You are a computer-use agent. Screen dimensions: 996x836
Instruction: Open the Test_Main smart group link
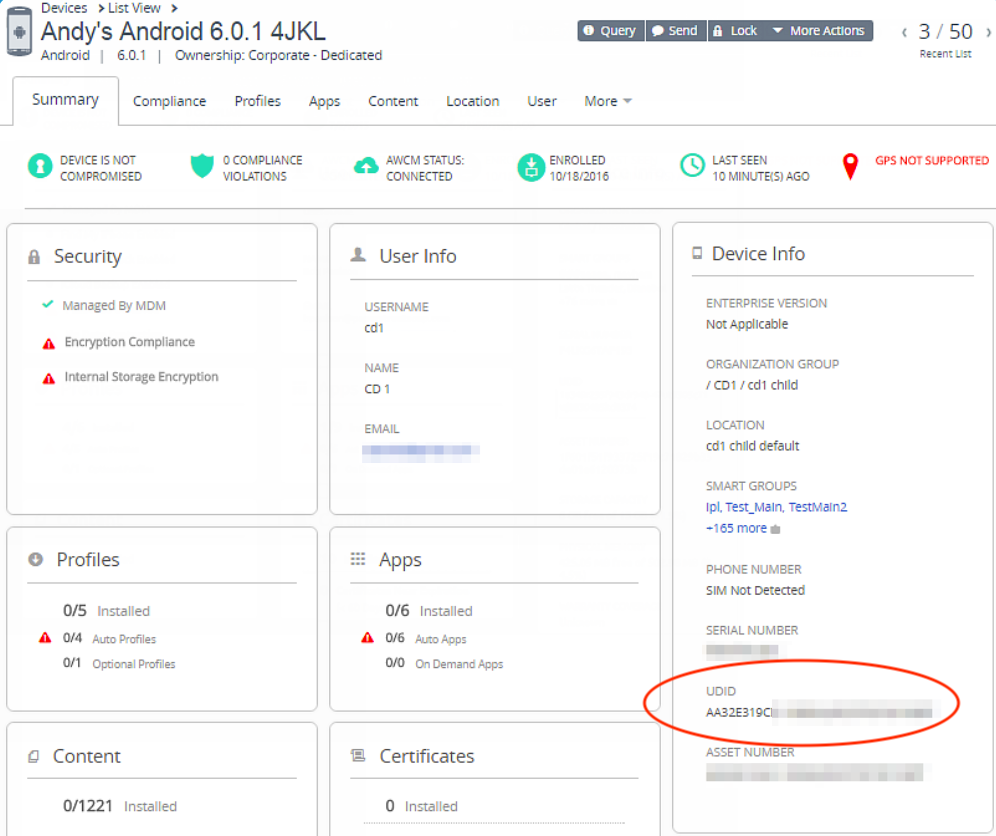753,507
